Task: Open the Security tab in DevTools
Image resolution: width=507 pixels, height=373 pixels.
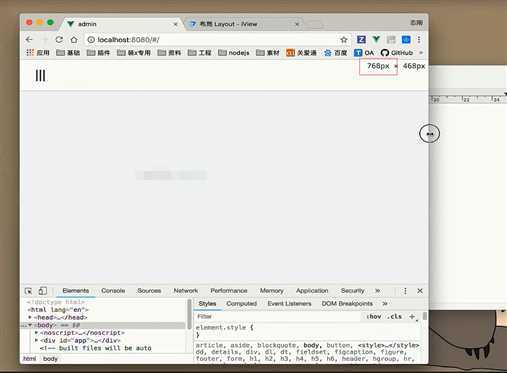Action: coord(352,291)
